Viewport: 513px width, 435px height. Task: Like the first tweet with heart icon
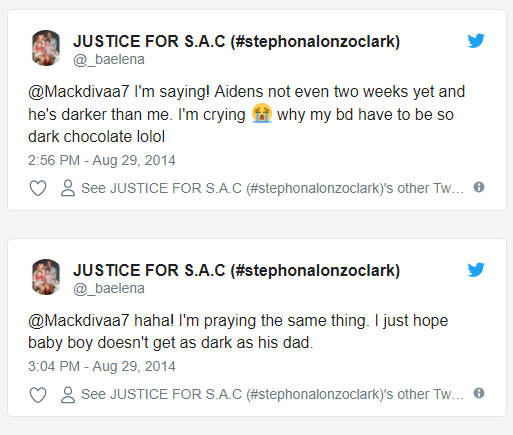point(38,188)
